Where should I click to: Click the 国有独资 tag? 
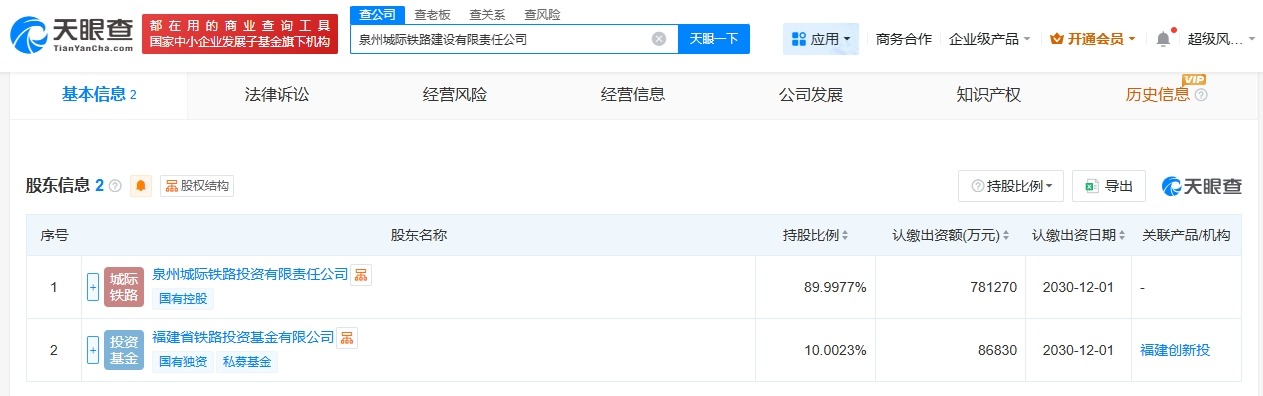[183, 362]
